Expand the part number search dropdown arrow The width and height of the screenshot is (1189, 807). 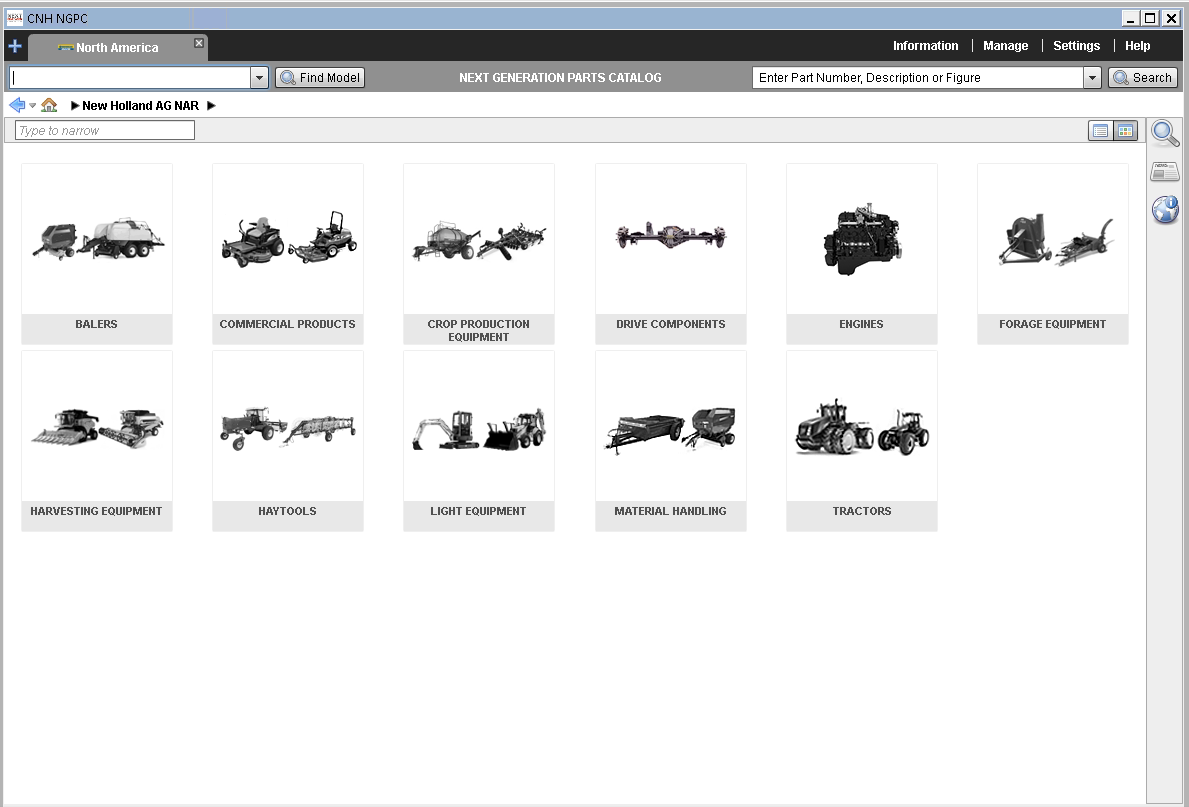[1092, 78]
